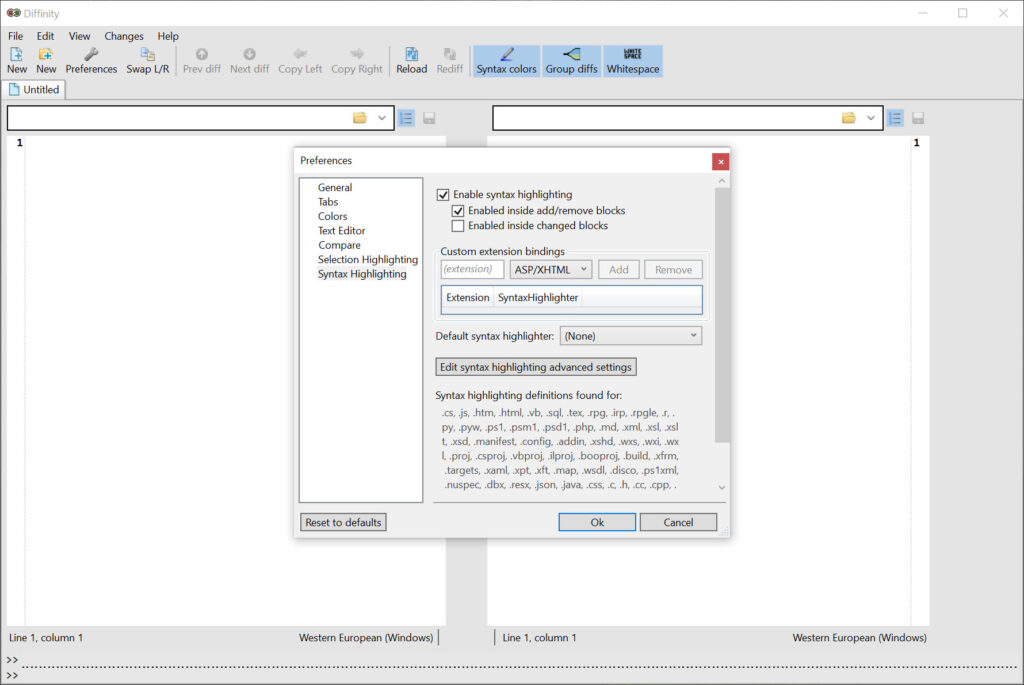
Task: Jump to Next diff in toolbar
Action: point(249,61)
